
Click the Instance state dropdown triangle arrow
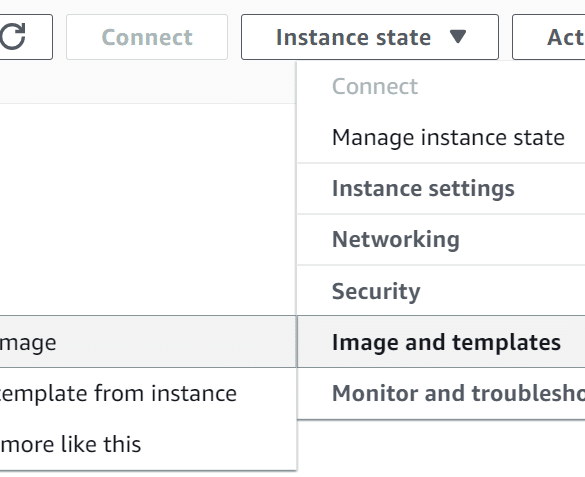pos(458,36)
